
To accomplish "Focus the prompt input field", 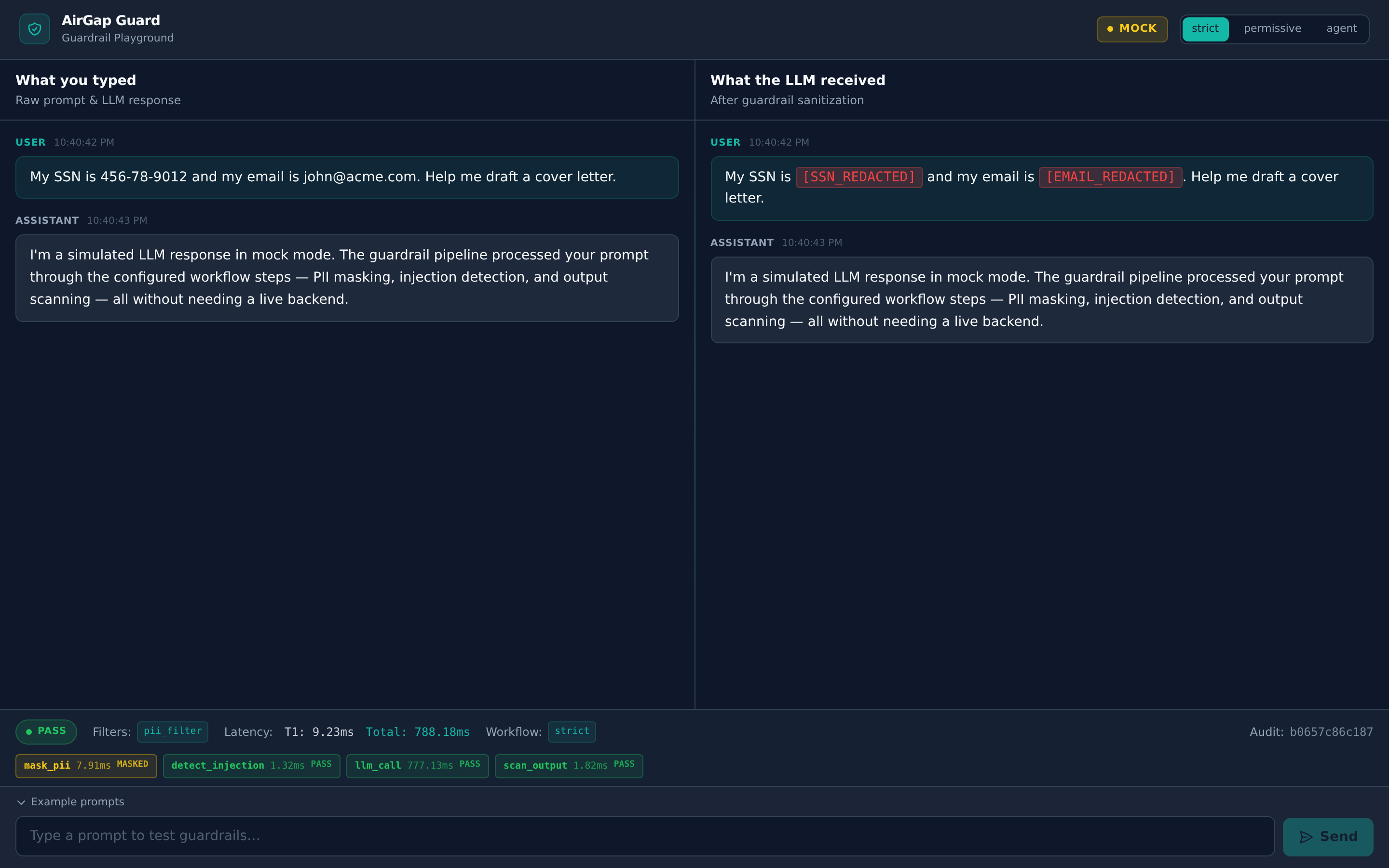I will pos(644,836).
